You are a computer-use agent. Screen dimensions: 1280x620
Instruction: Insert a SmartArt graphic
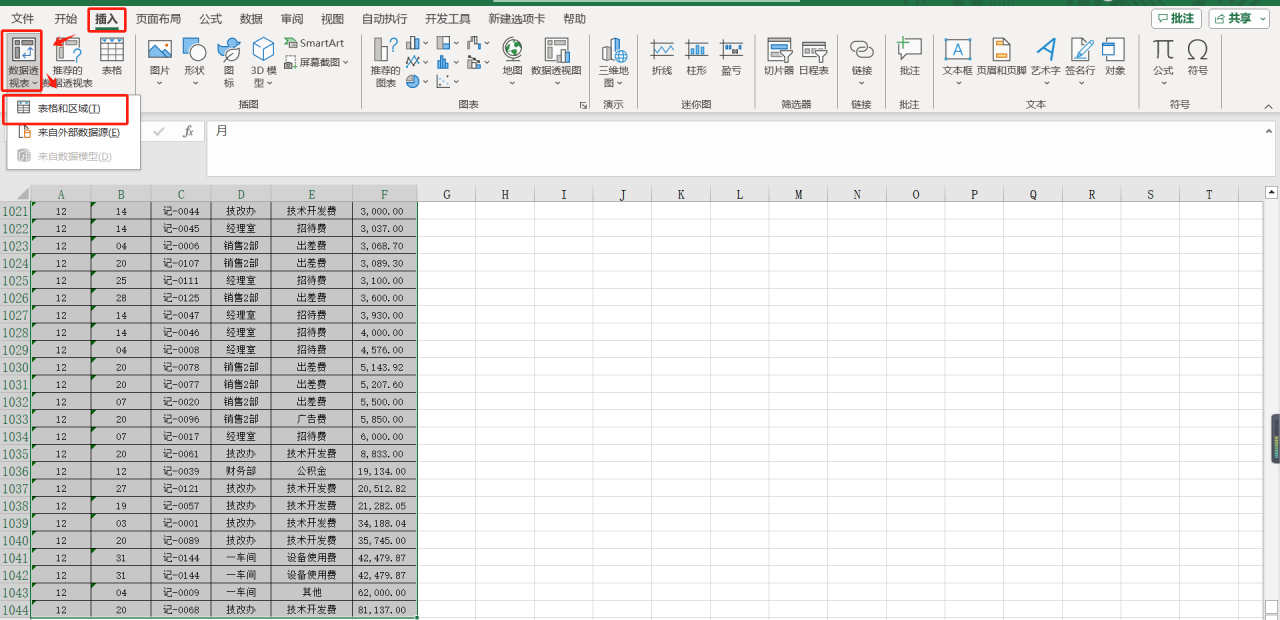pyautogui.click(x=314, y=43)
